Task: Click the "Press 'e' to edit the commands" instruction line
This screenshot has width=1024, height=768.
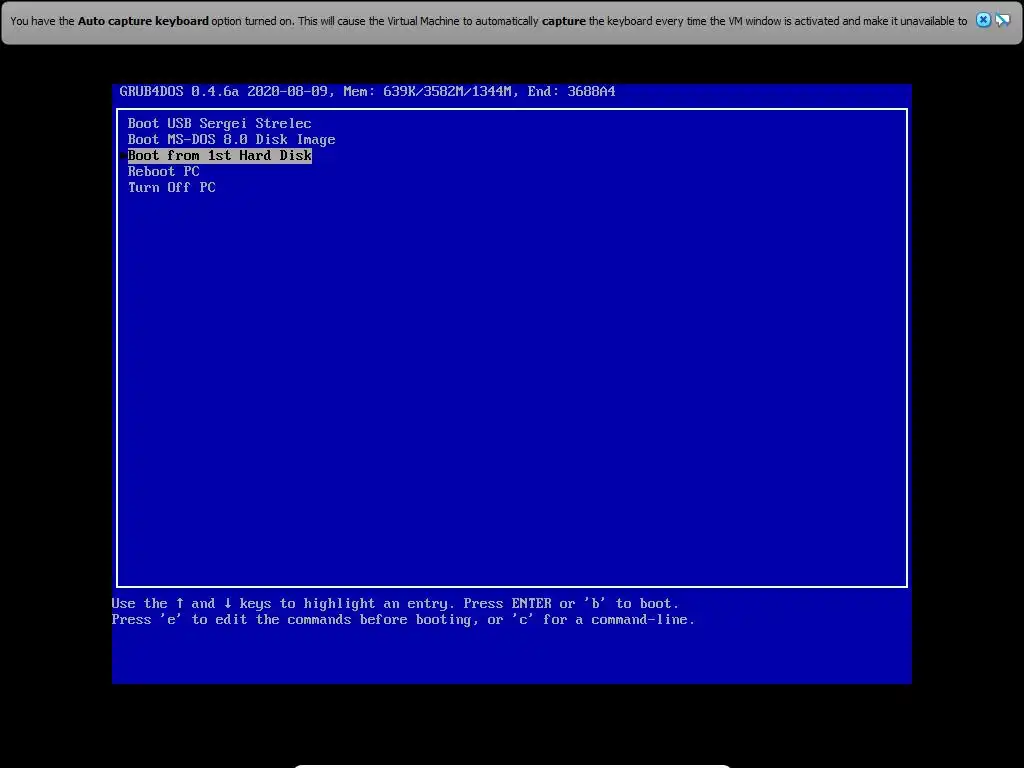Action: pyautogui.click(x=403, y=620)
